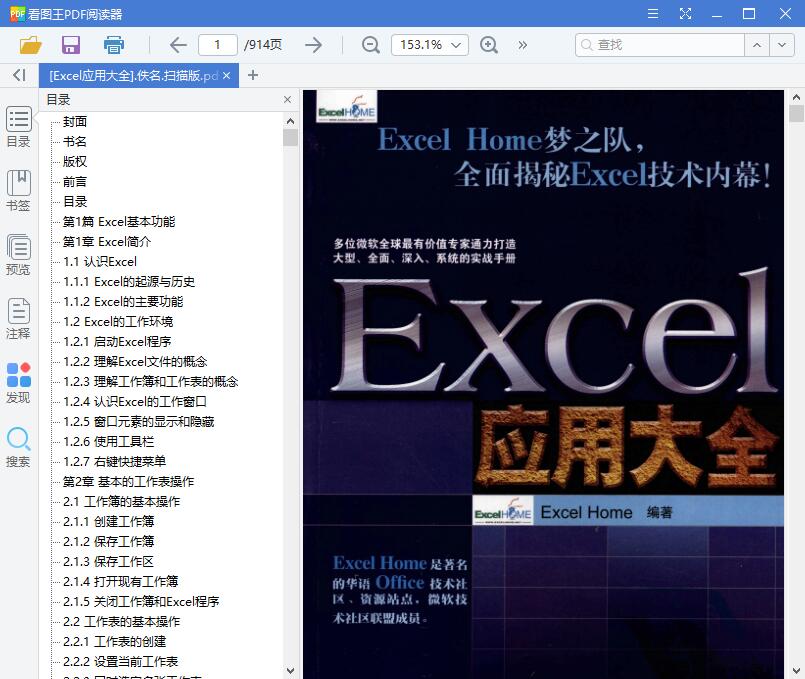Jump to 1.2.3 理解工作簿和工作表的概念
This screenshot has height=679, width=805.
coord(151,382)
